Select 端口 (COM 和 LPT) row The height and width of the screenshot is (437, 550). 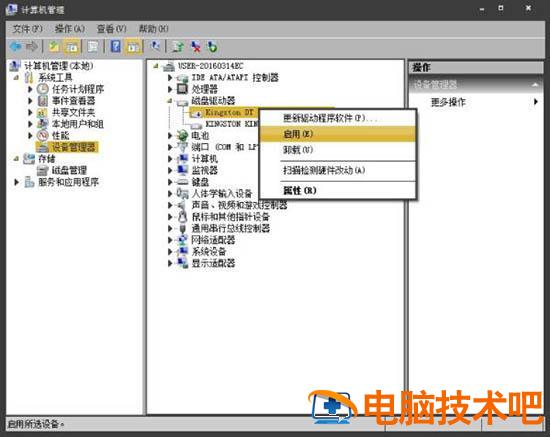click(224, 147)
